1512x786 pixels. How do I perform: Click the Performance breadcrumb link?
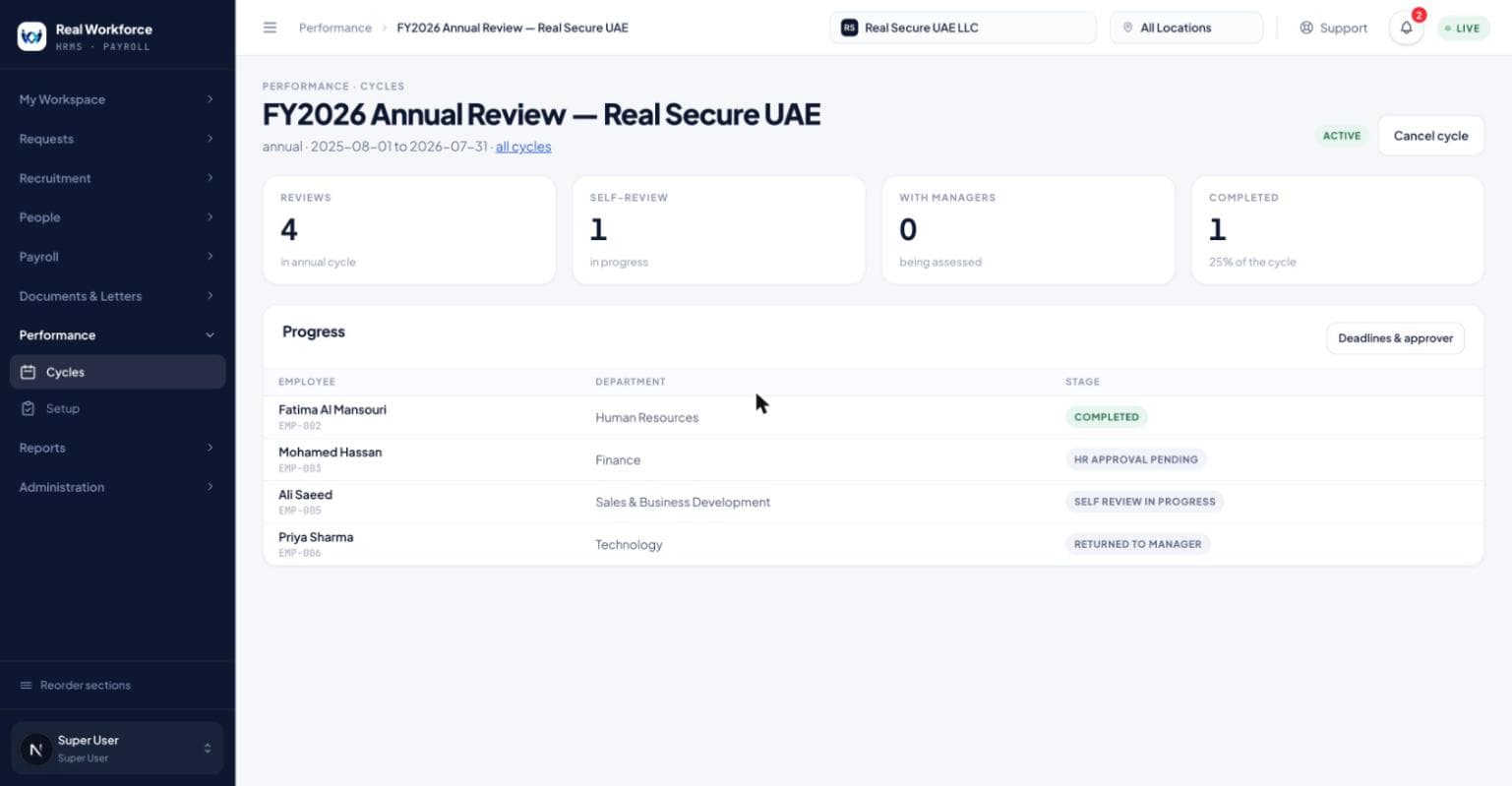tap(335, 28)
